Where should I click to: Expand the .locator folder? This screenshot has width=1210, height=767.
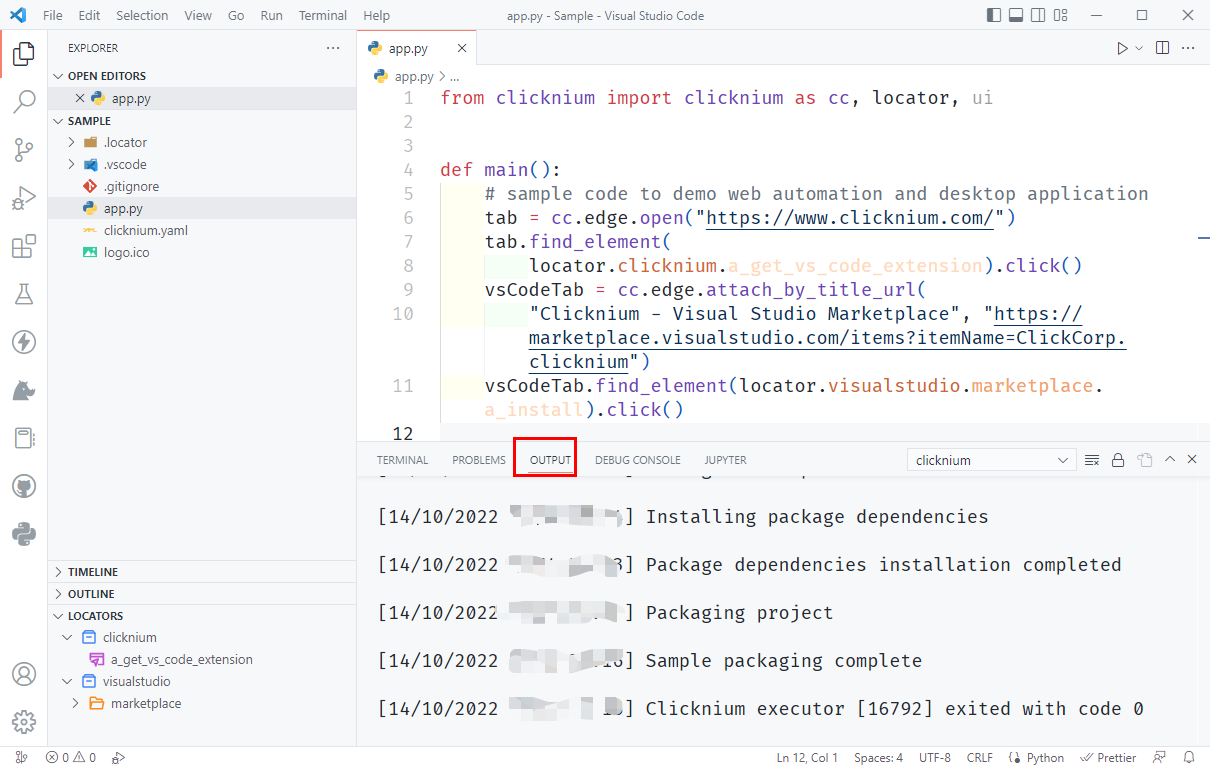coord(72,142)
